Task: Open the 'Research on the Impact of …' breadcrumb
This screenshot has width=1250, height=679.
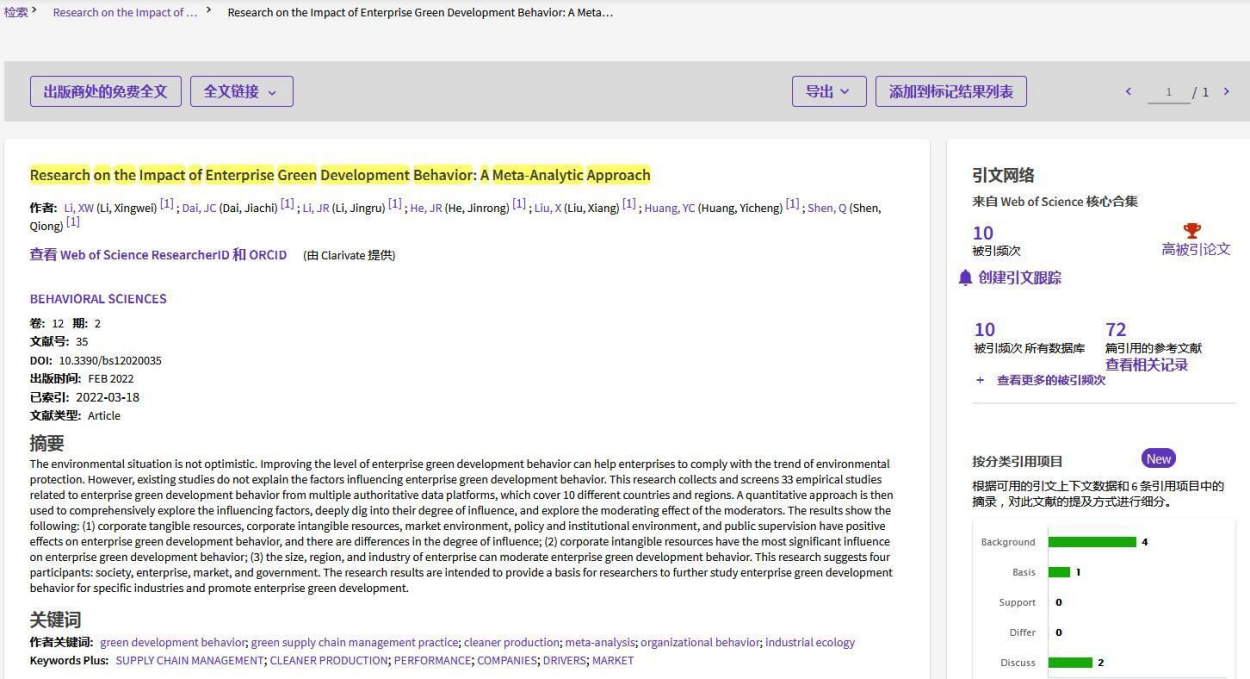Action: [x=125, y=12]
